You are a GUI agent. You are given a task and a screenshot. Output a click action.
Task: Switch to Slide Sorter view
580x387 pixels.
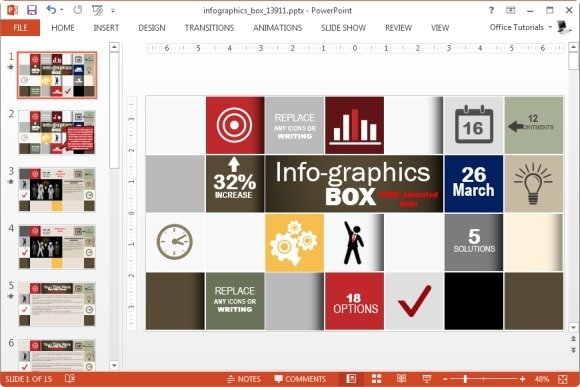(377, 378)
